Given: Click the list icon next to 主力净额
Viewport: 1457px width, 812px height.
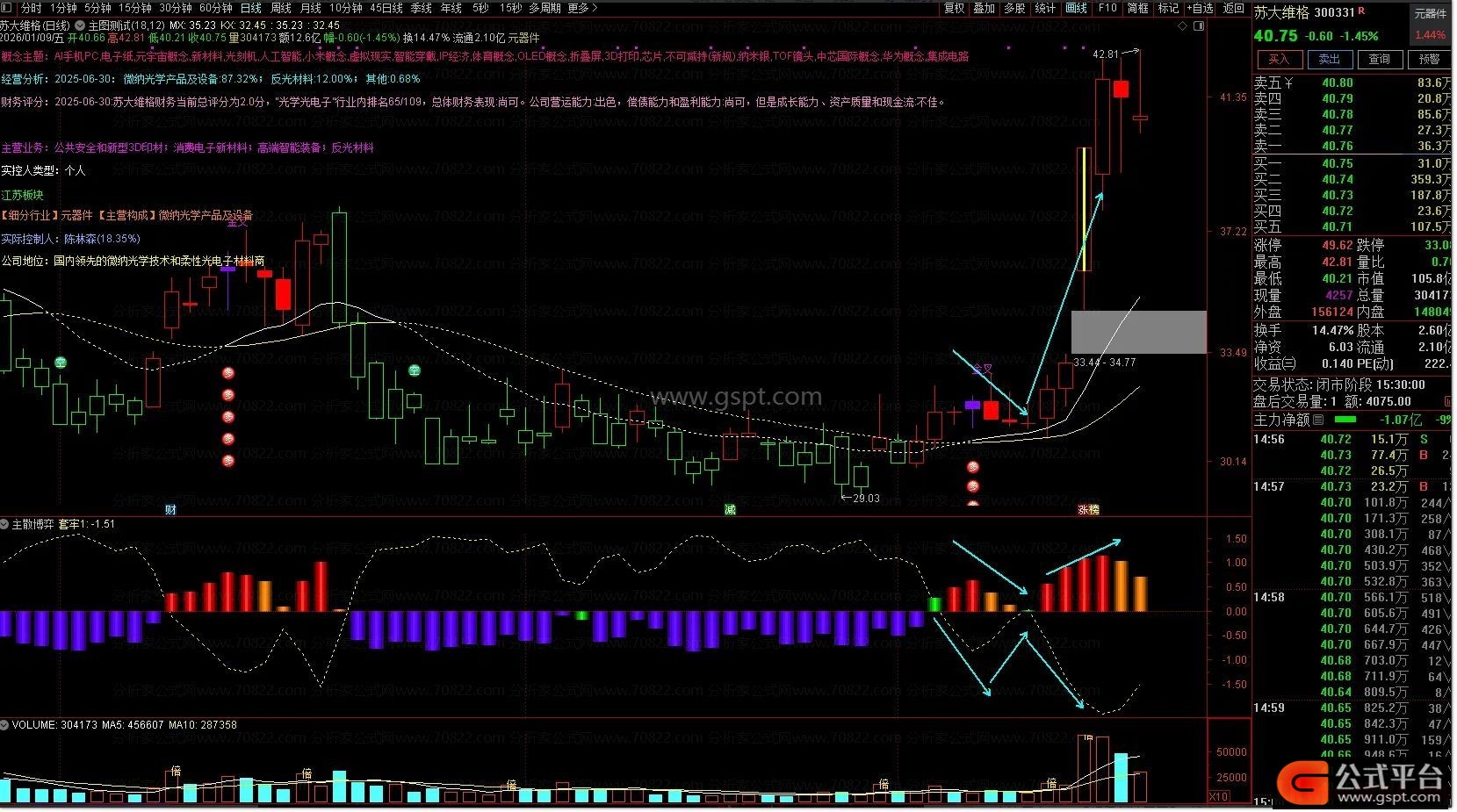Looking at the screenshot, I should tap(1318, 420).
